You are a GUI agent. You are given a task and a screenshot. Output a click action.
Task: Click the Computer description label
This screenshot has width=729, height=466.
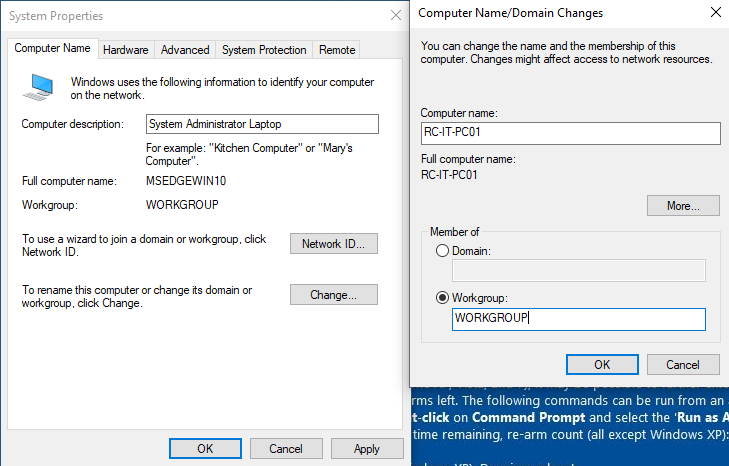pos(73,124)
